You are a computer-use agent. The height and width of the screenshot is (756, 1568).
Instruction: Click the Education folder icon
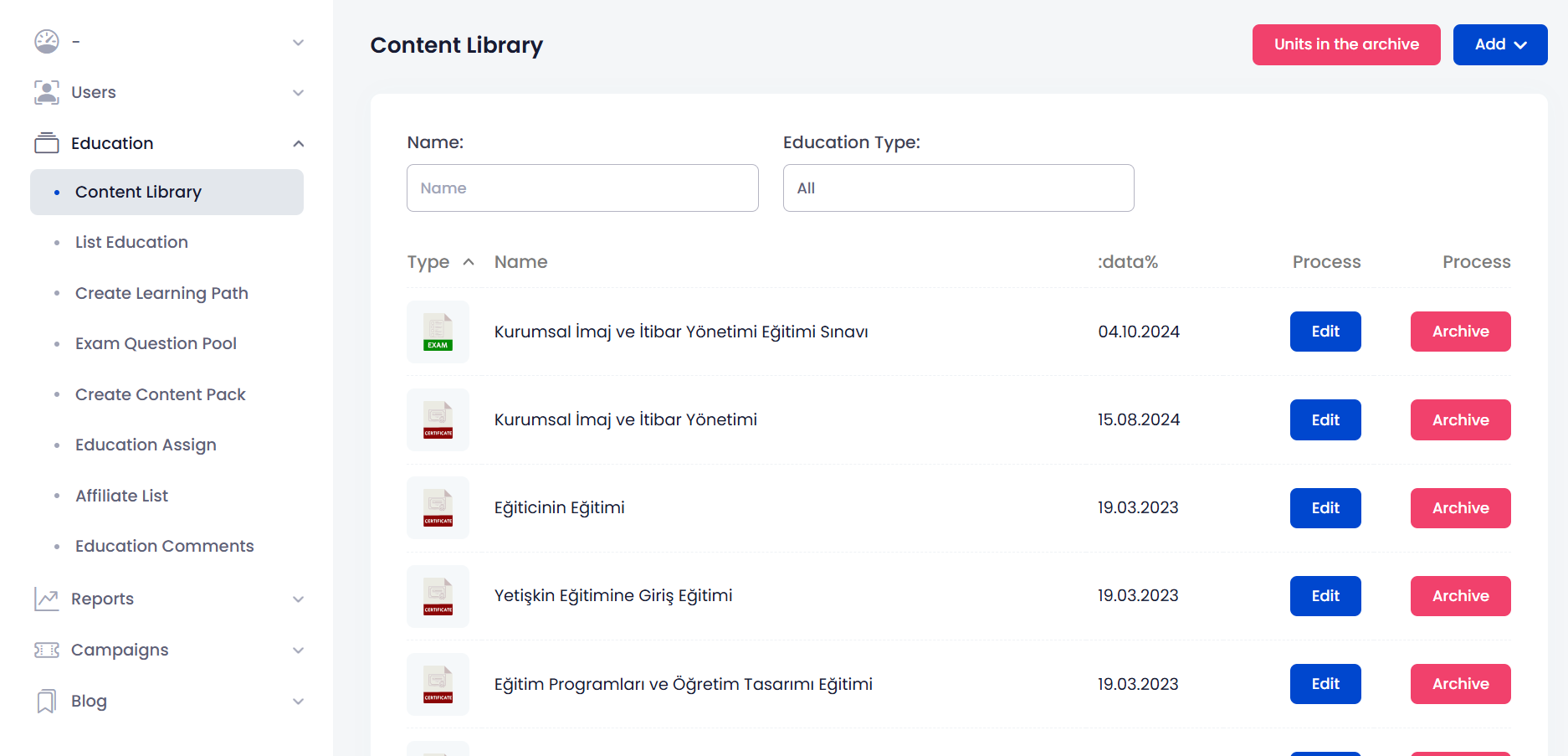click(x=47, y=143)
